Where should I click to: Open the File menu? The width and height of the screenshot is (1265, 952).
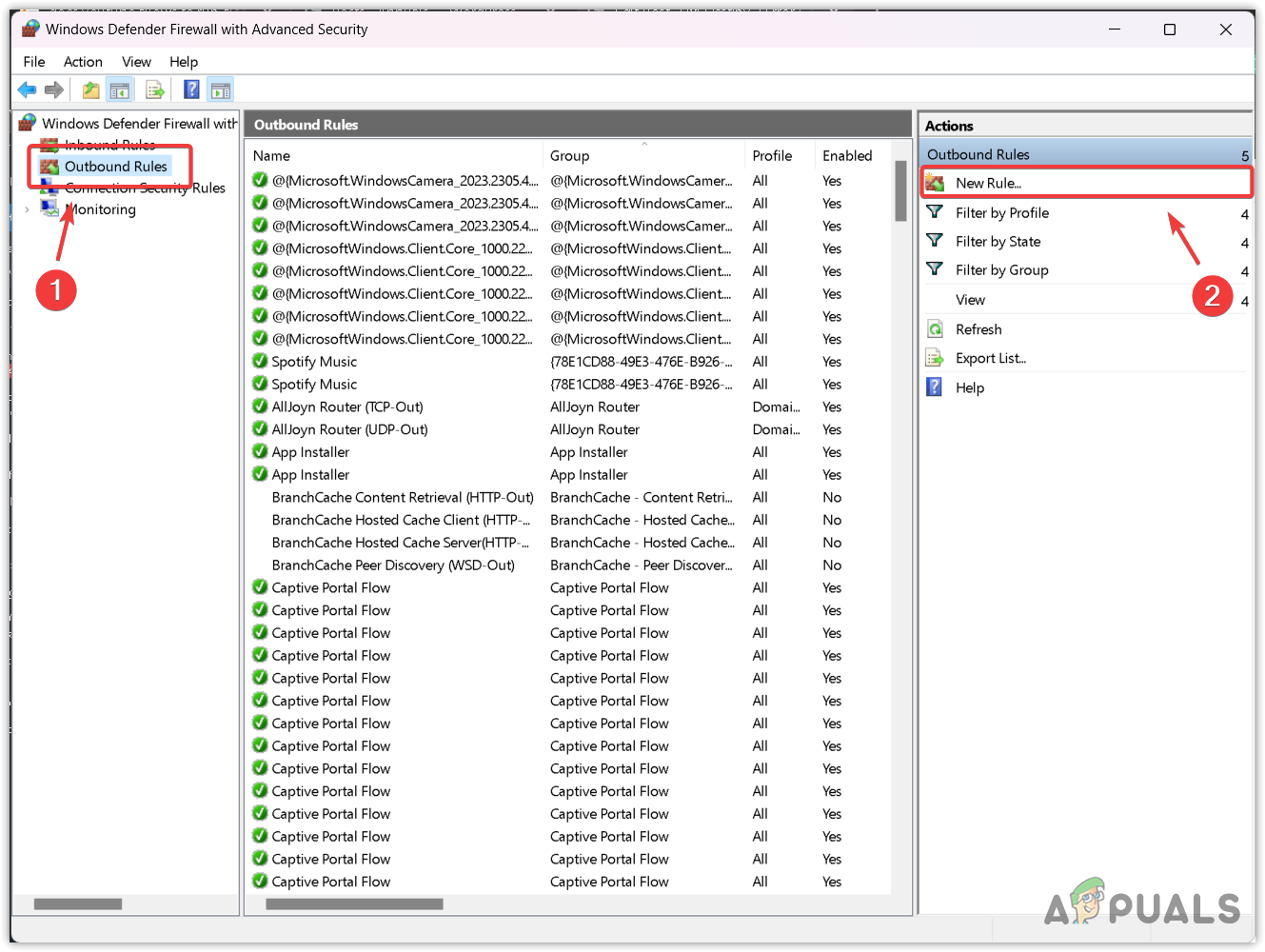pyautogui.click(x=34, y=62)
